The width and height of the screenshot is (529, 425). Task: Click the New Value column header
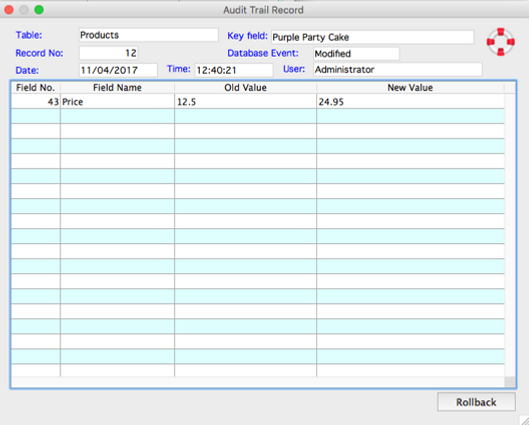pyautogui.click(x=410, y=88)
